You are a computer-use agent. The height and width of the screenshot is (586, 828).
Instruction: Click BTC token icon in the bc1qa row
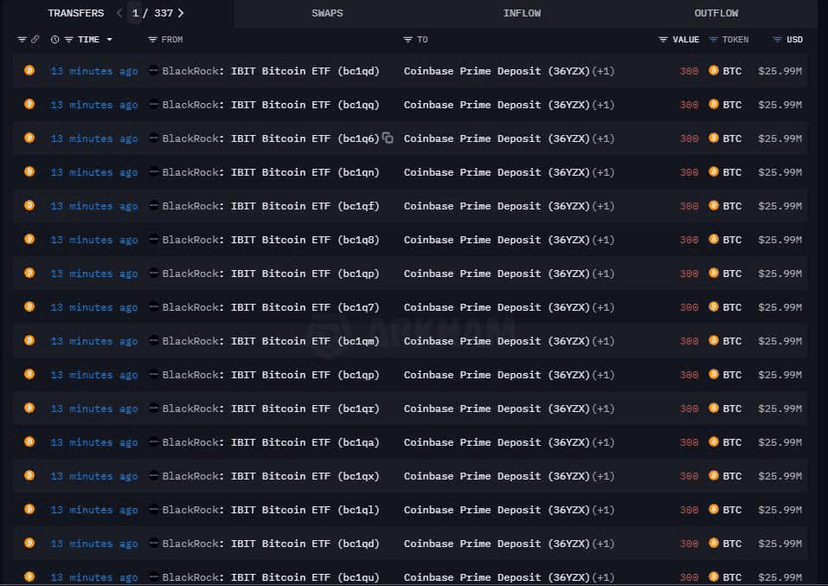pyautogui.click(x=713, y=441)
